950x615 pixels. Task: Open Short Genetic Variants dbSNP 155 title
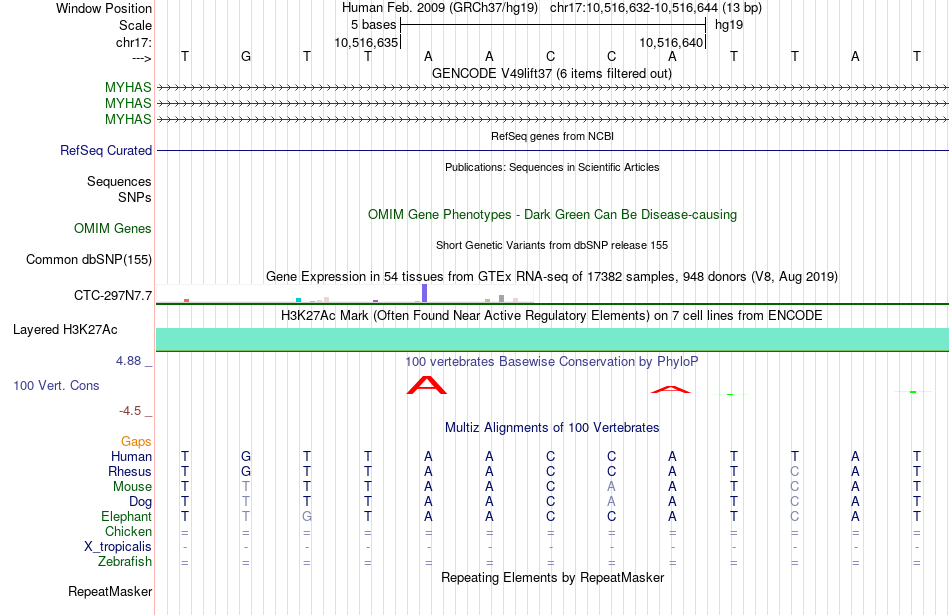[x=552, y=245]
